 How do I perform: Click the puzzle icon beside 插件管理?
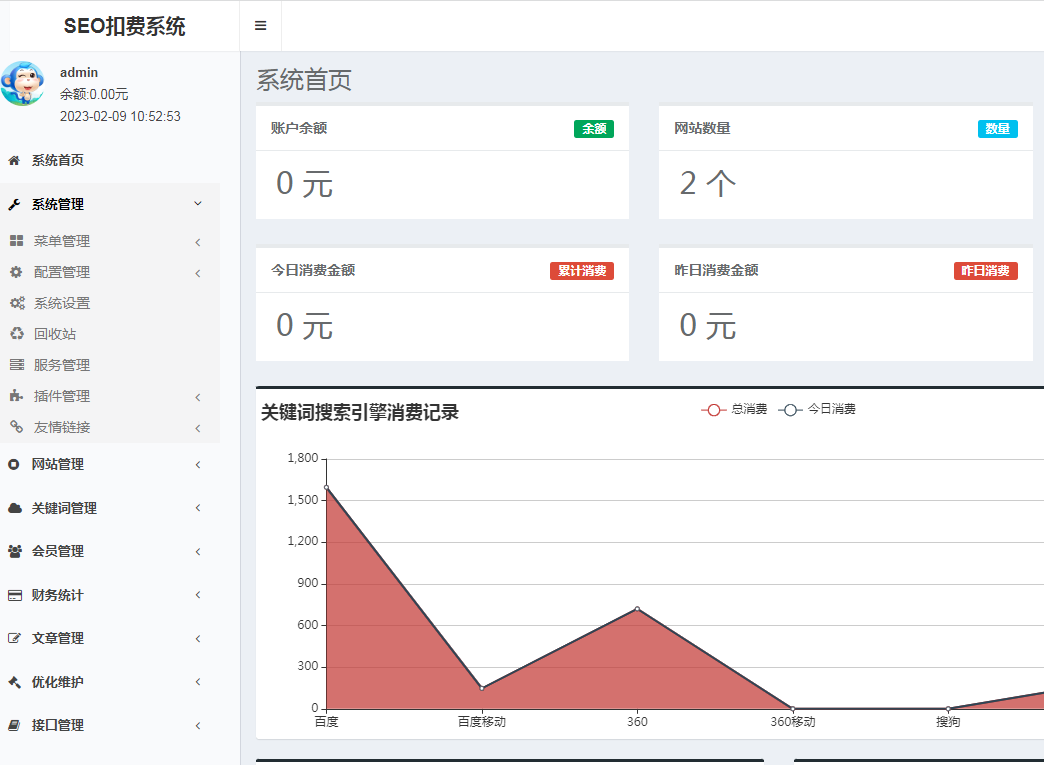pyautogui.click(x=17, y=395)
